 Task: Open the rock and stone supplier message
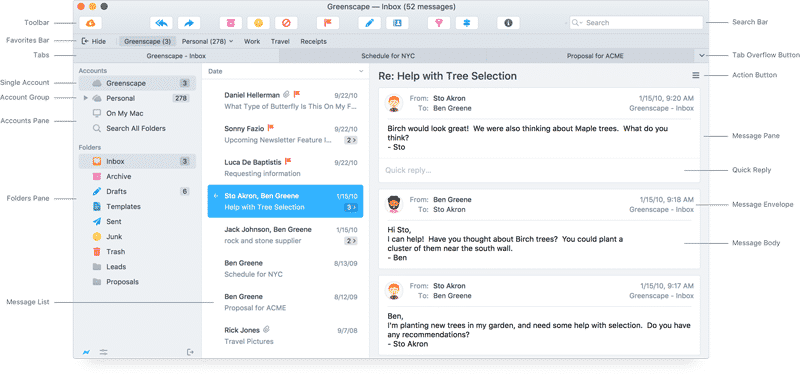(285, 235)
